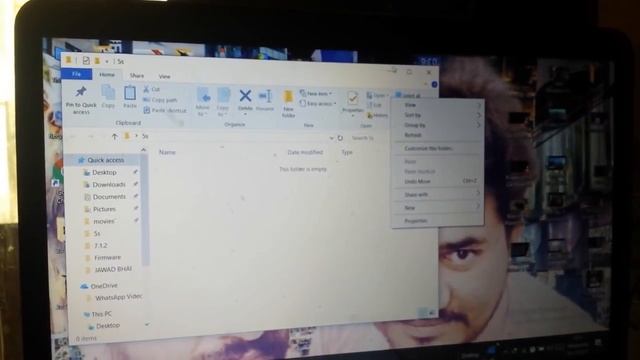The image size is (640, 360).
Task: Click Select all in the ribbon
Action: [x=408, y=96]
